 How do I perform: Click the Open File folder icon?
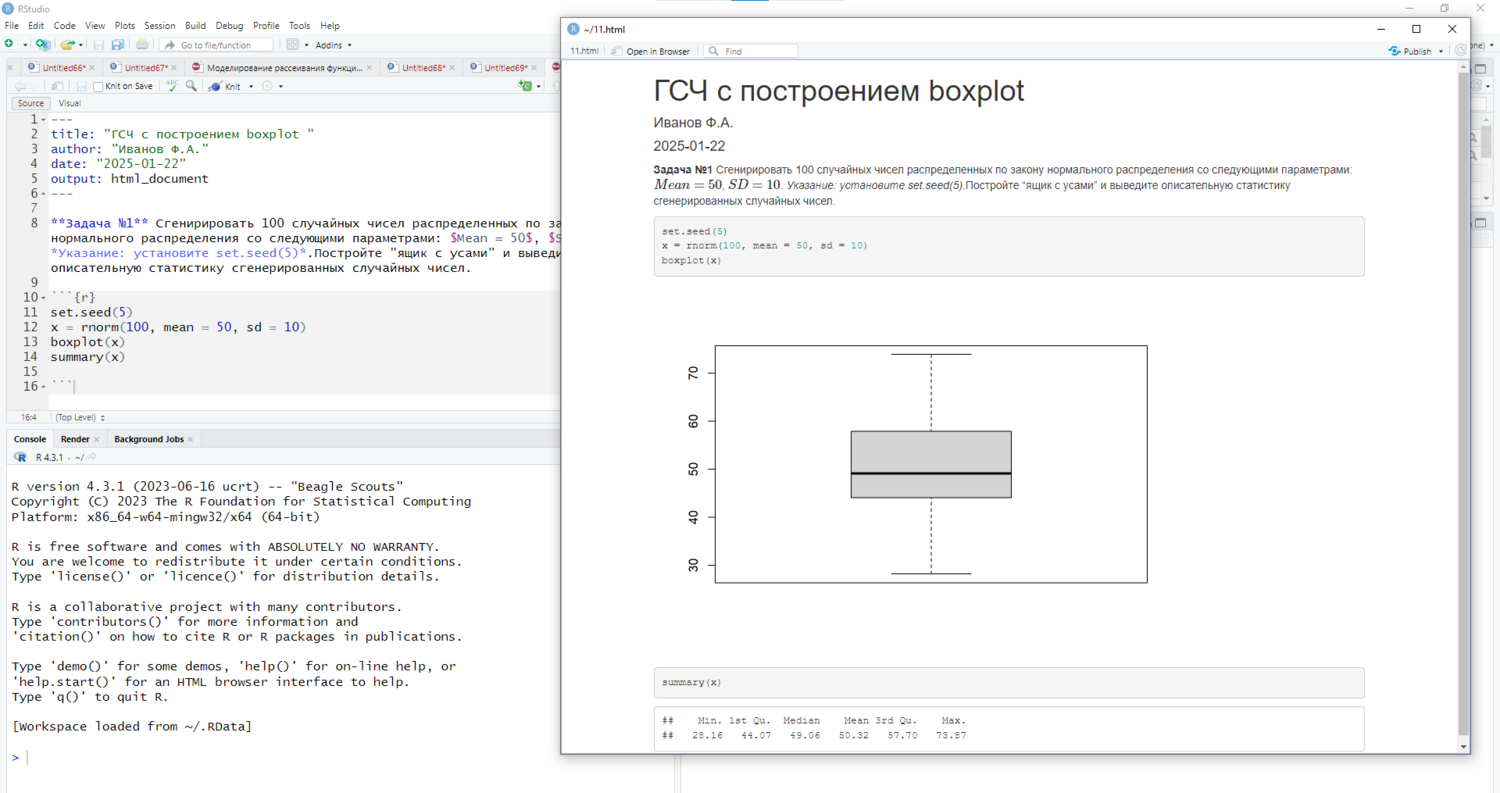[x=67, y=45]
